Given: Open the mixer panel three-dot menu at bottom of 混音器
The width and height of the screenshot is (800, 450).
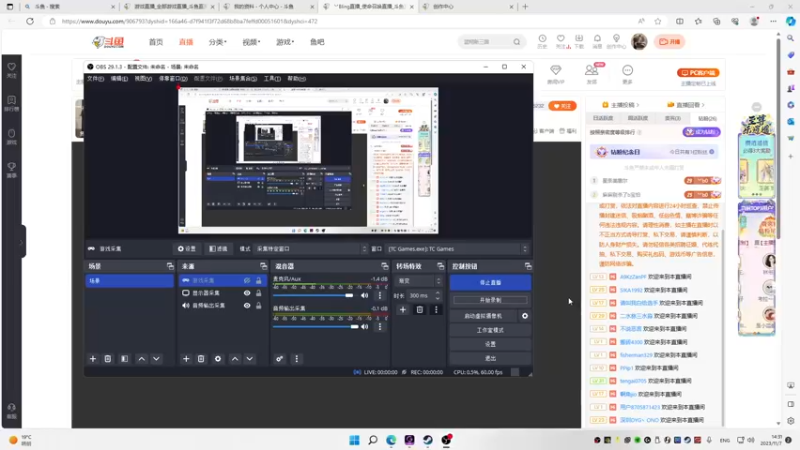Looking at the screenshot, I should (x=296, y=359).
